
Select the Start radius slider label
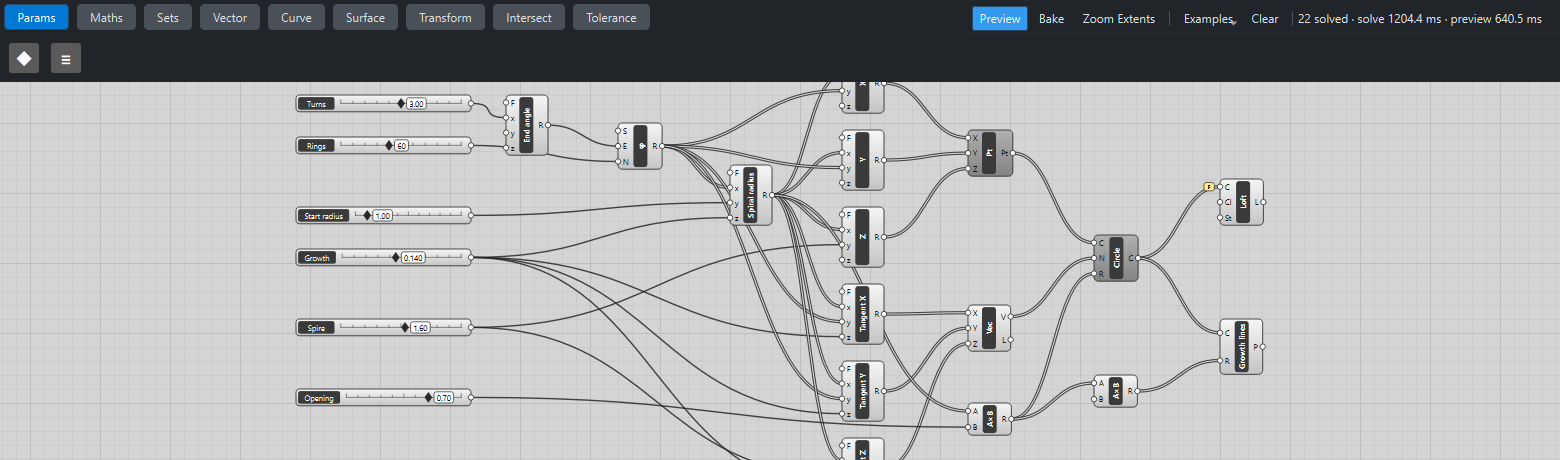coord(325,215)
